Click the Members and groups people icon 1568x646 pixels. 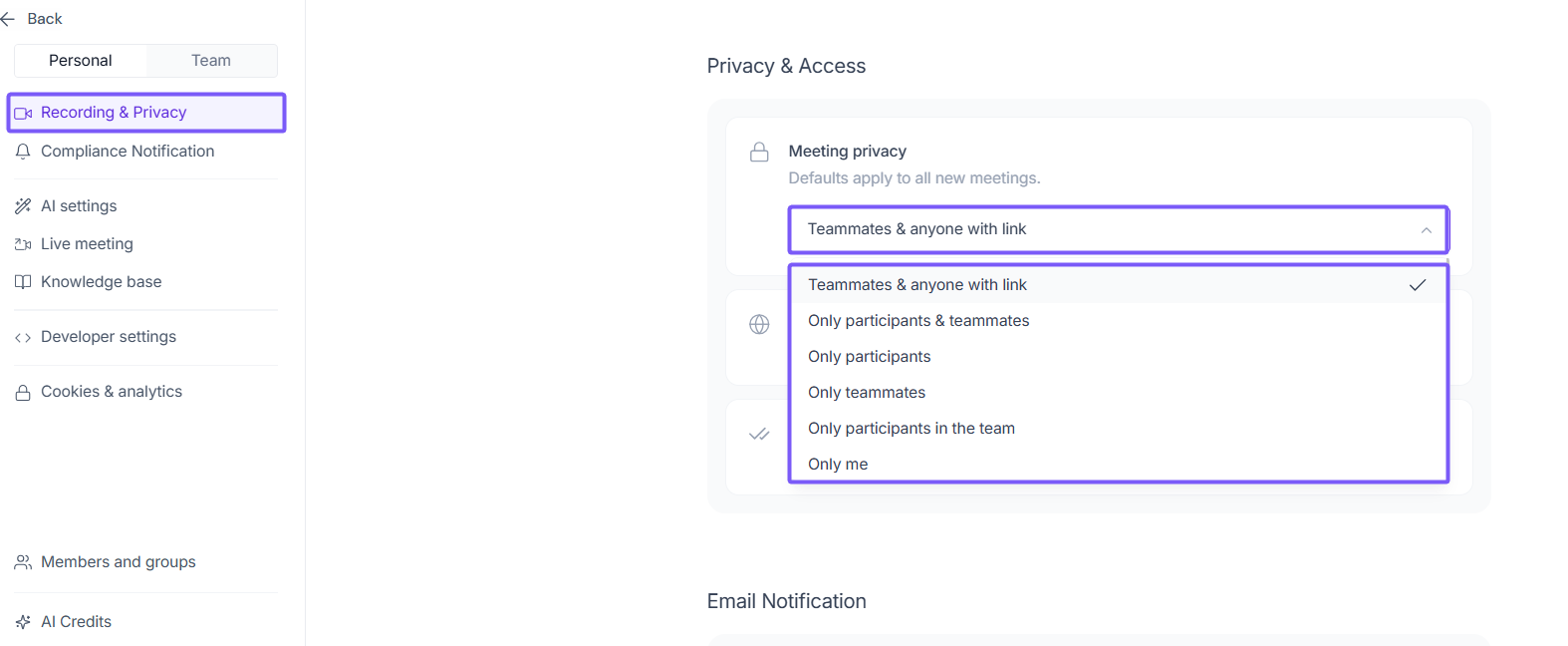coord(23,562)
